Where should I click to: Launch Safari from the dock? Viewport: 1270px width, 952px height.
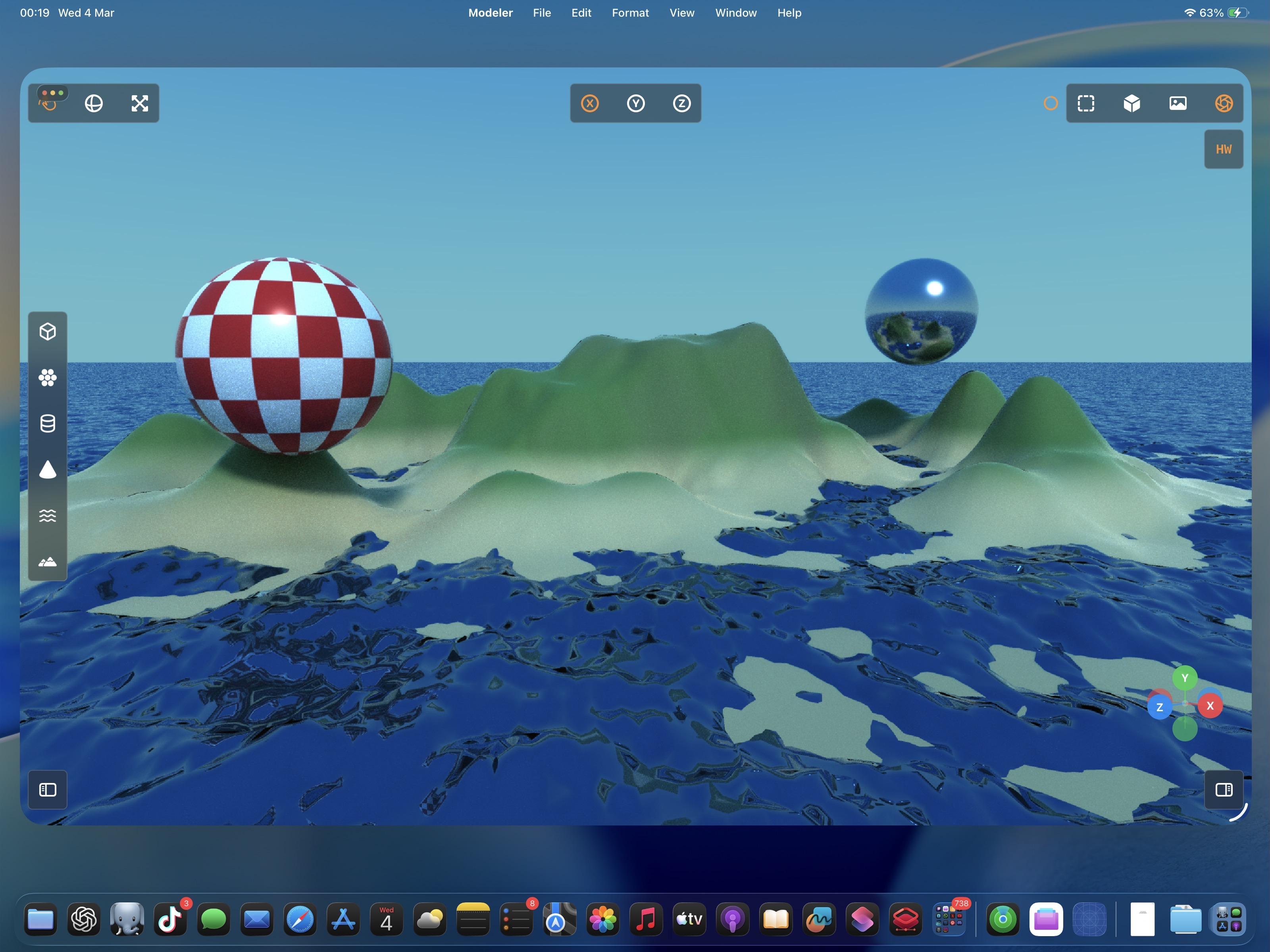pyautogui.click(x=300, y=920)
